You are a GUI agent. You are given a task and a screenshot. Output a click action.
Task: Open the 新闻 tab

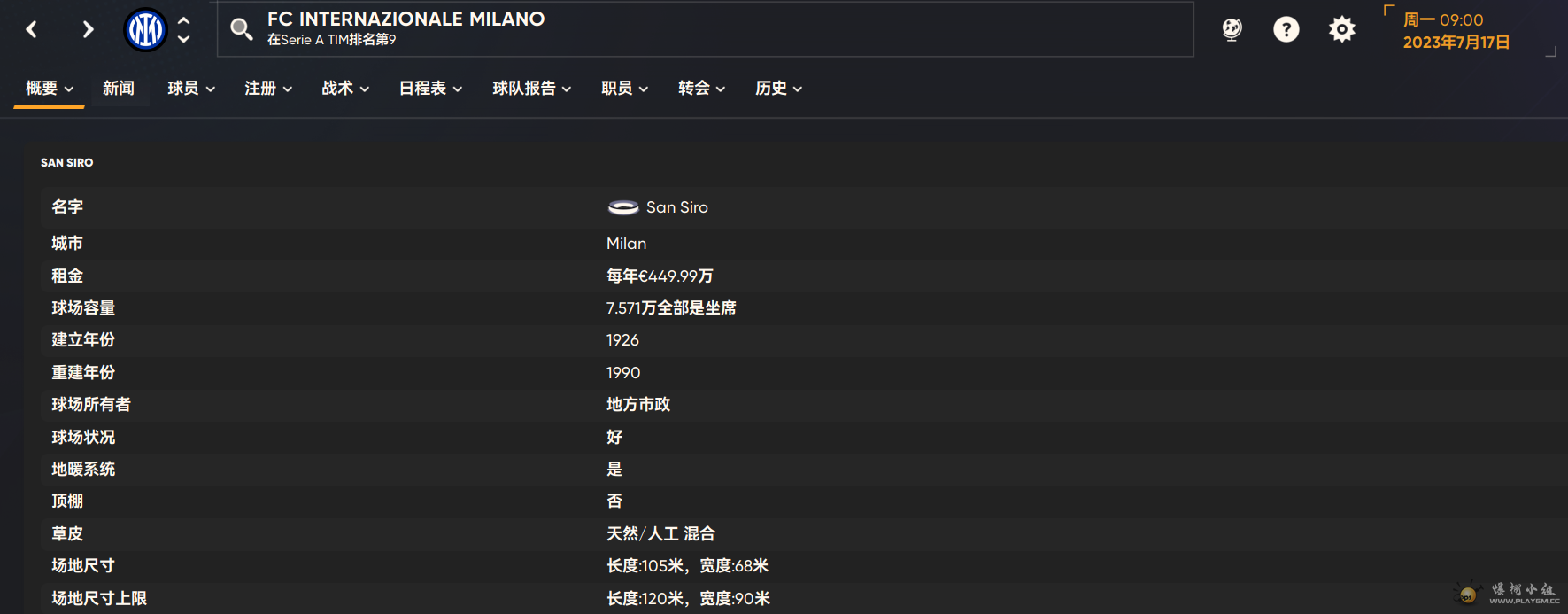(118, 88)
